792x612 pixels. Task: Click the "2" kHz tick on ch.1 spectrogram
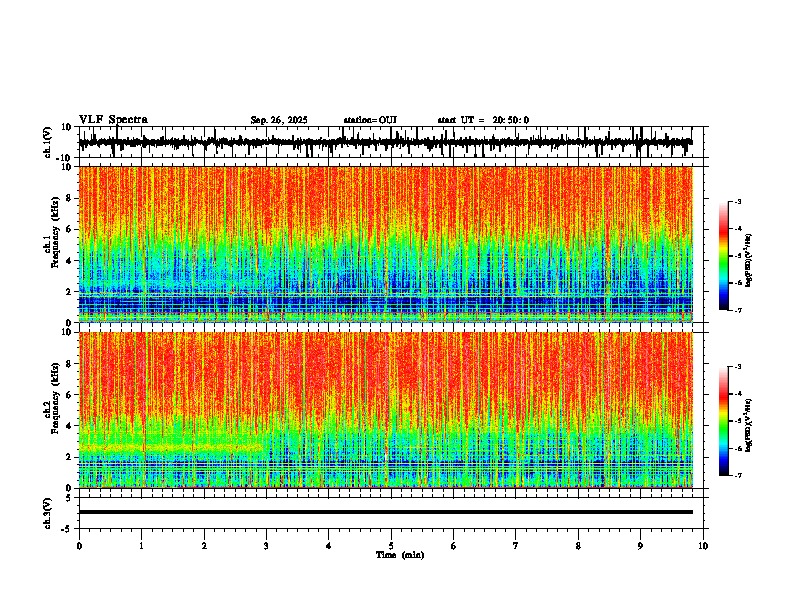pos(69,291)
